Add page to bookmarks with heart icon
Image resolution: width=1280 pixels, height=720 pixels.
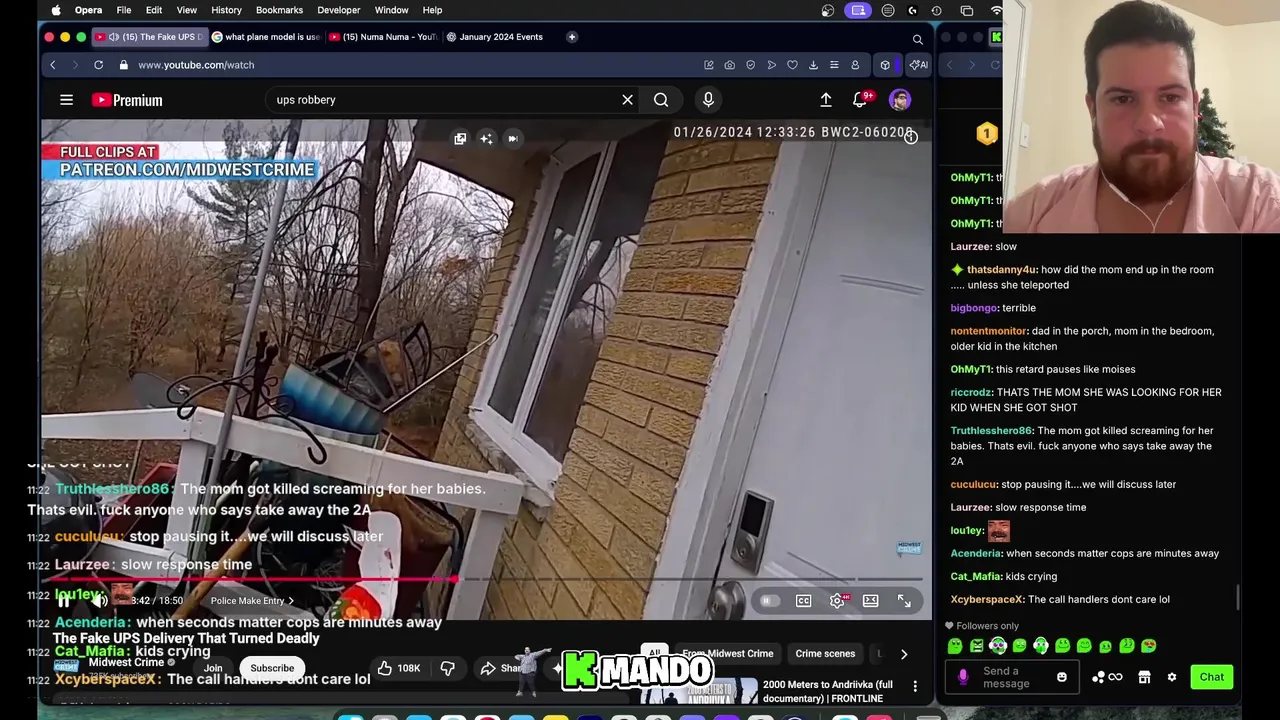coord(792,65)
